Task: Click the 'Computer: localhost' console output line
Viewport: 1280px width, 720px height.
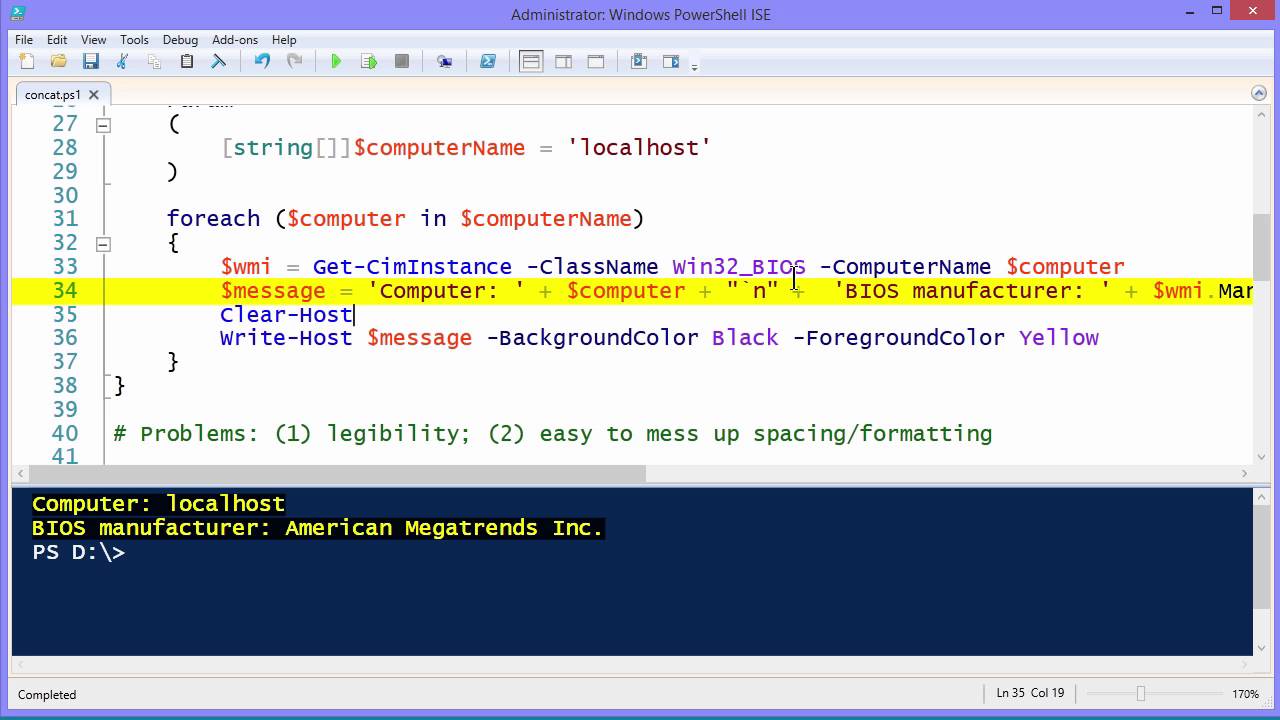Action: click(159, 504)
